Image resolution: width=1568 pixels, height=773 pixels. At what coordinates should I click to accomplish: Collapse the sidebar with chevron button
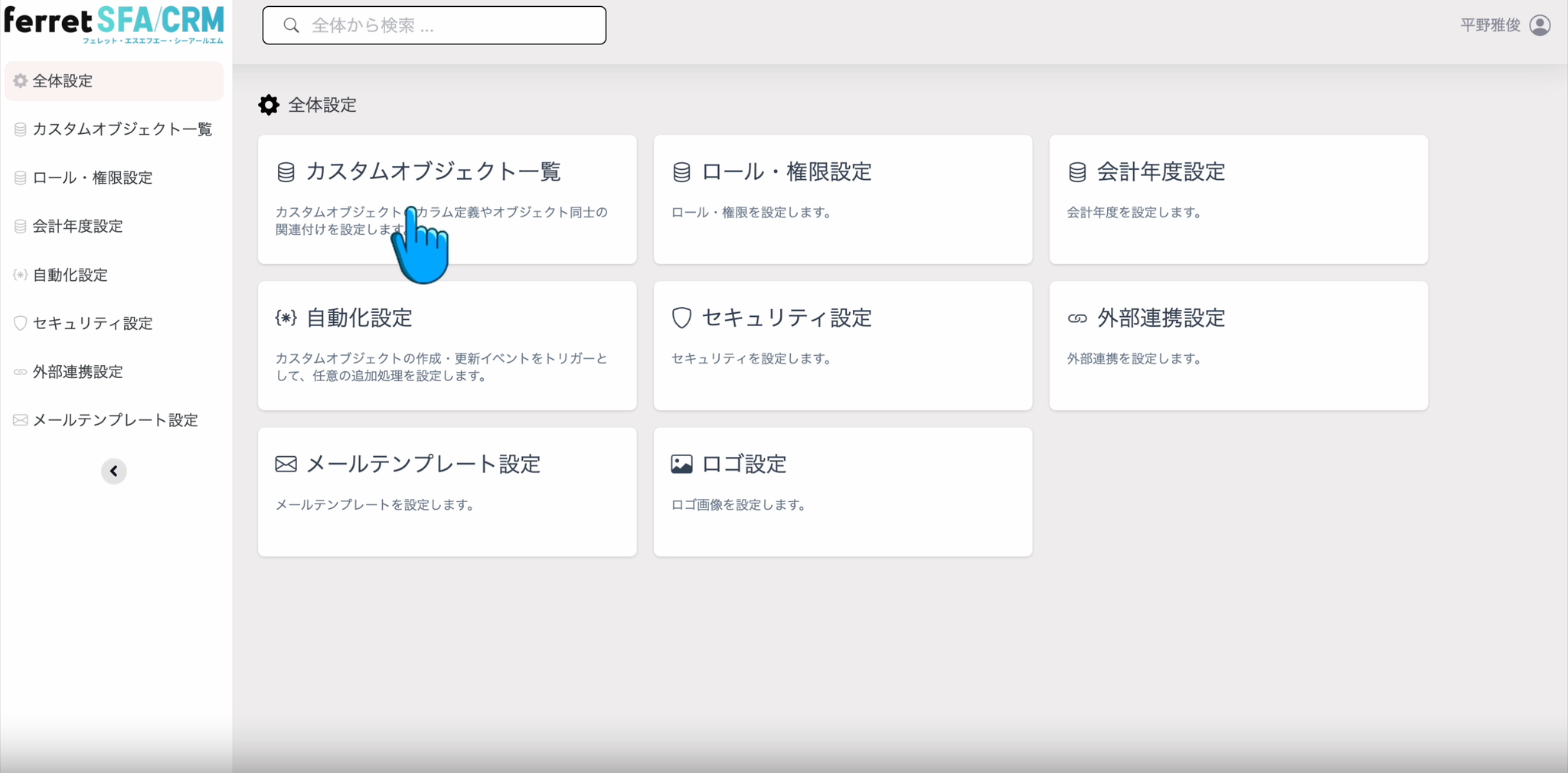[114, 471]
